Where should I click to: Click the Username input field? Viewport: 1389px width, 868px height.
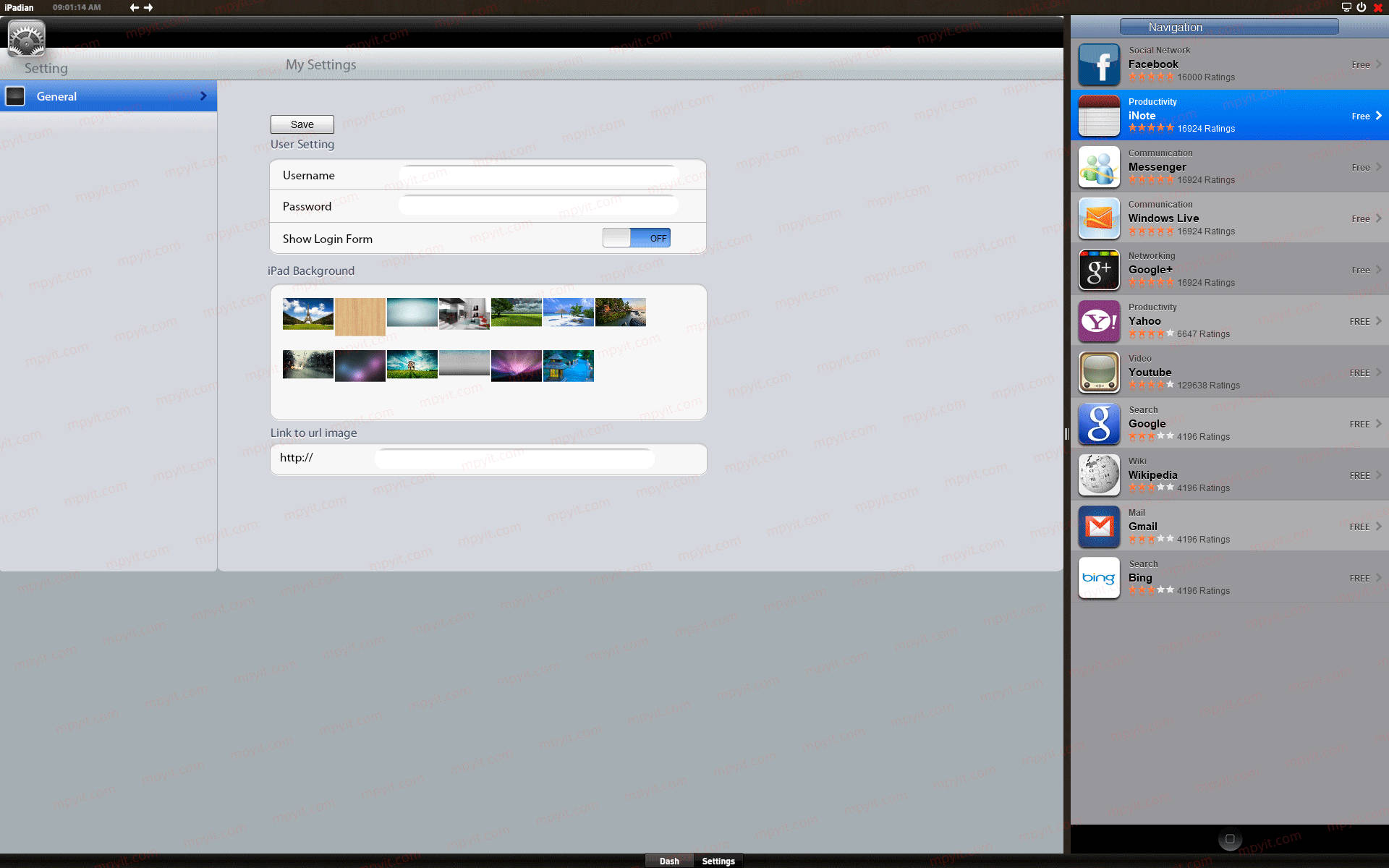[539, 175]
